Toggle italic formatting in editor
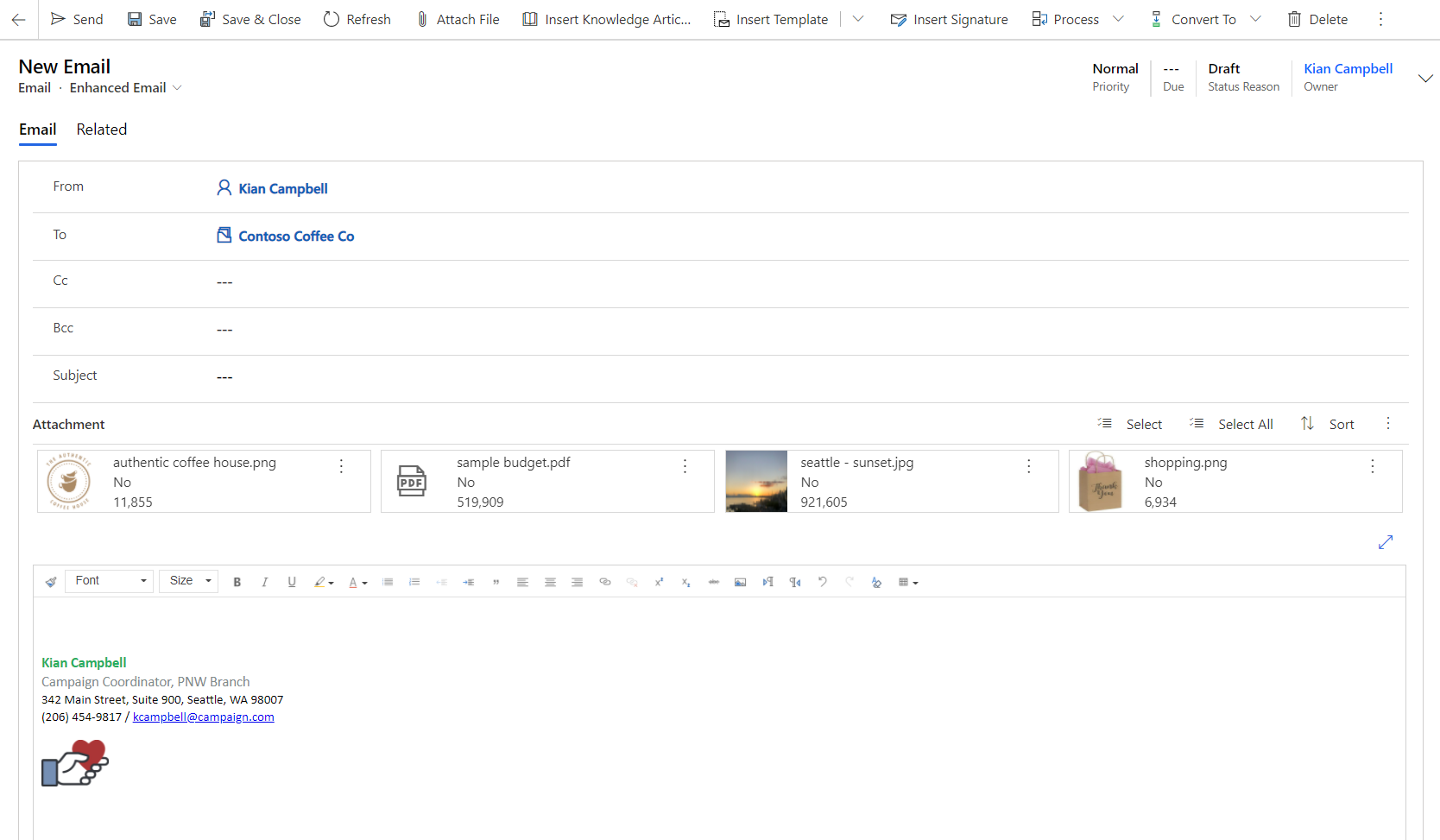1440x840 pixels. (x=264, y=582)
